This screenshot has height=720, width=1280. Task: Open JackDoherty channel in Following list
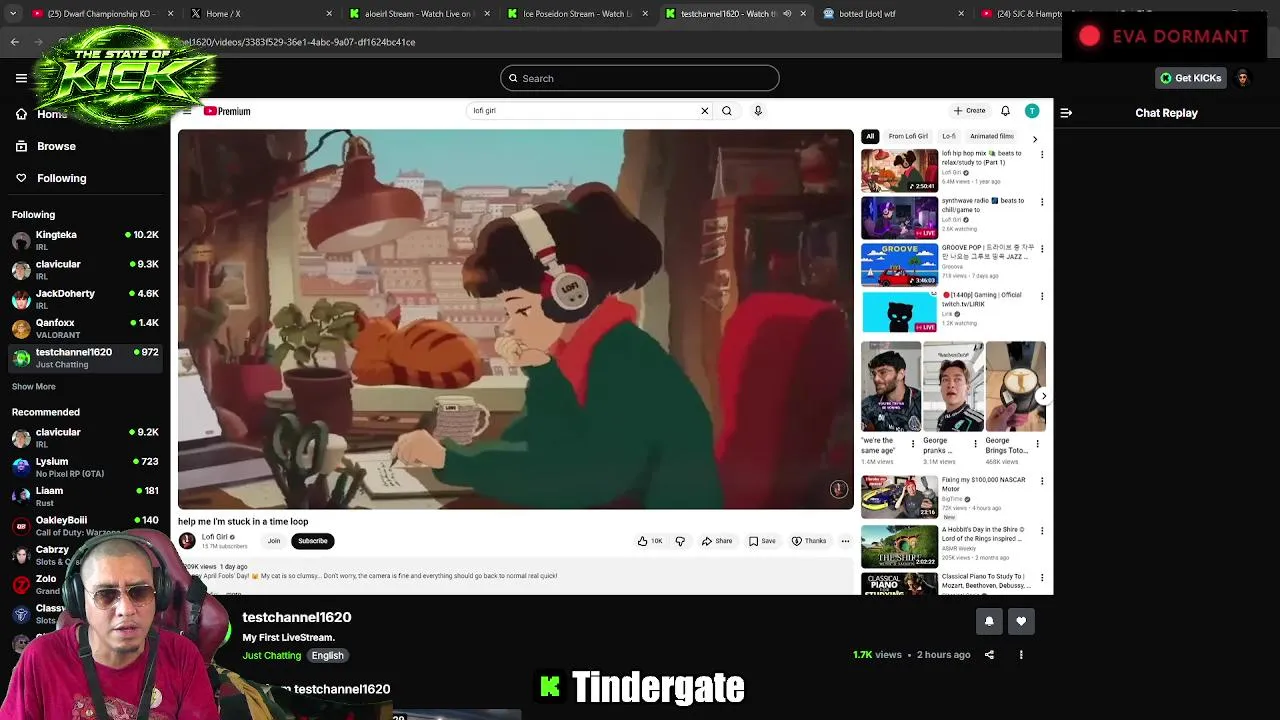[85, 299]
